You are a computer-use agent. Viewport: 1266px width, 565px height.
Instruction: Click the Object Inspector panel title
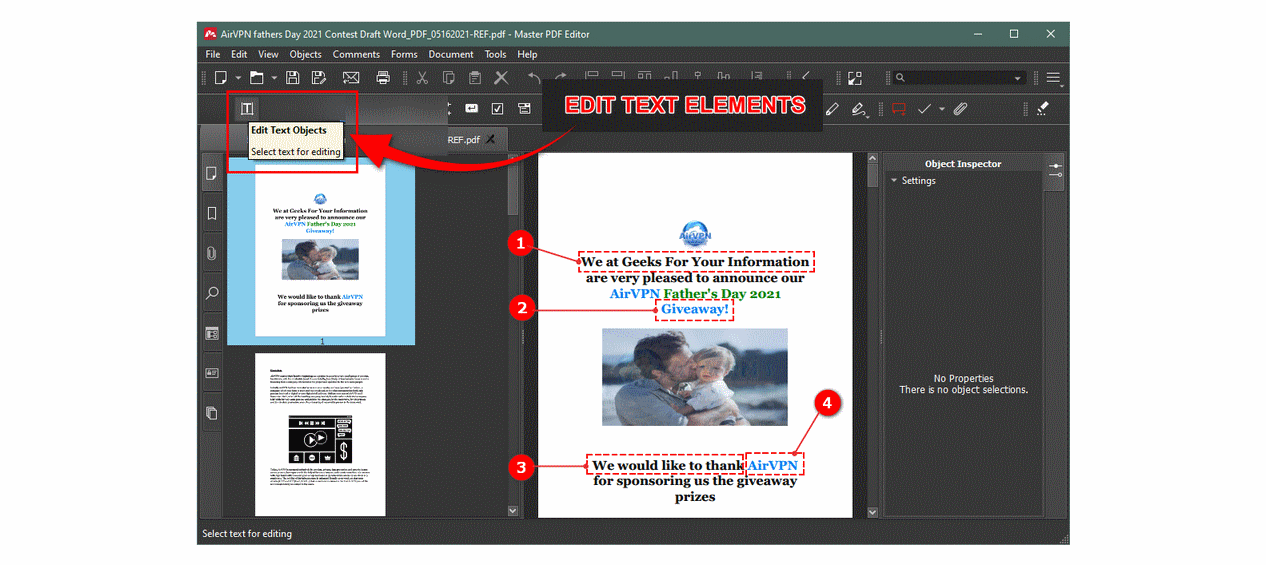963,164
